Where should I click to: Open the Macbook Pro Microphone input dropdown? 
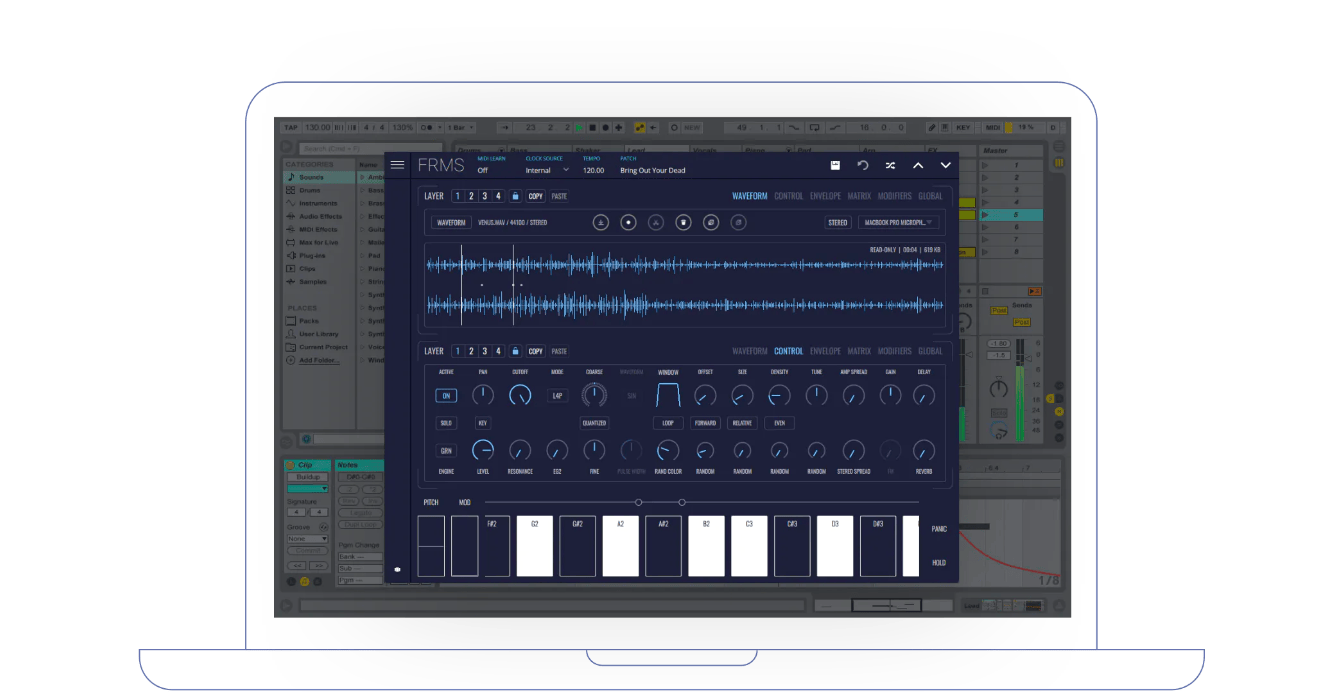pyautogui.click(x=899, y=222)
